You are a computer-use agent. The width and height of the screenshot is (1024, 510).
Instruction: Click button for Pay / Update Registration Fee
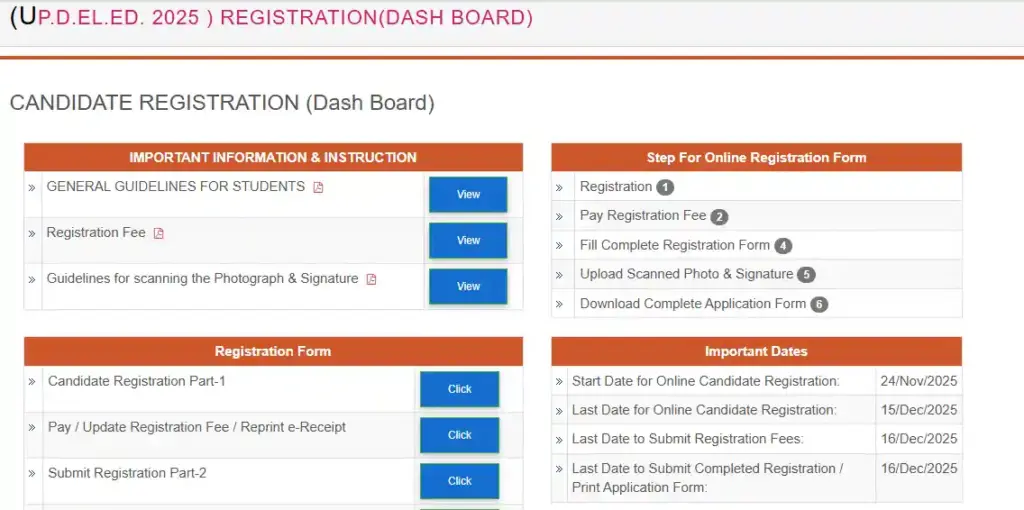click(459, 435)
